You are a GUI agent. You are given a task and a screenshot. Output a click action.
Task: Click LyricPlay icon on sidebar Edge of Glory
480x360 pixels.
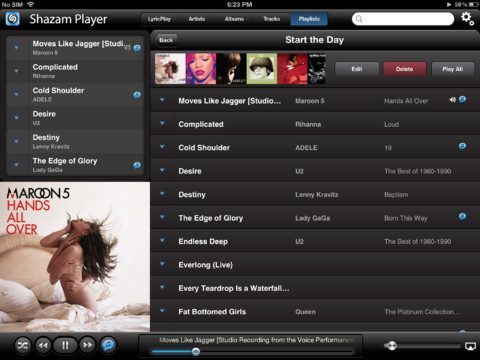pos(137,165)
